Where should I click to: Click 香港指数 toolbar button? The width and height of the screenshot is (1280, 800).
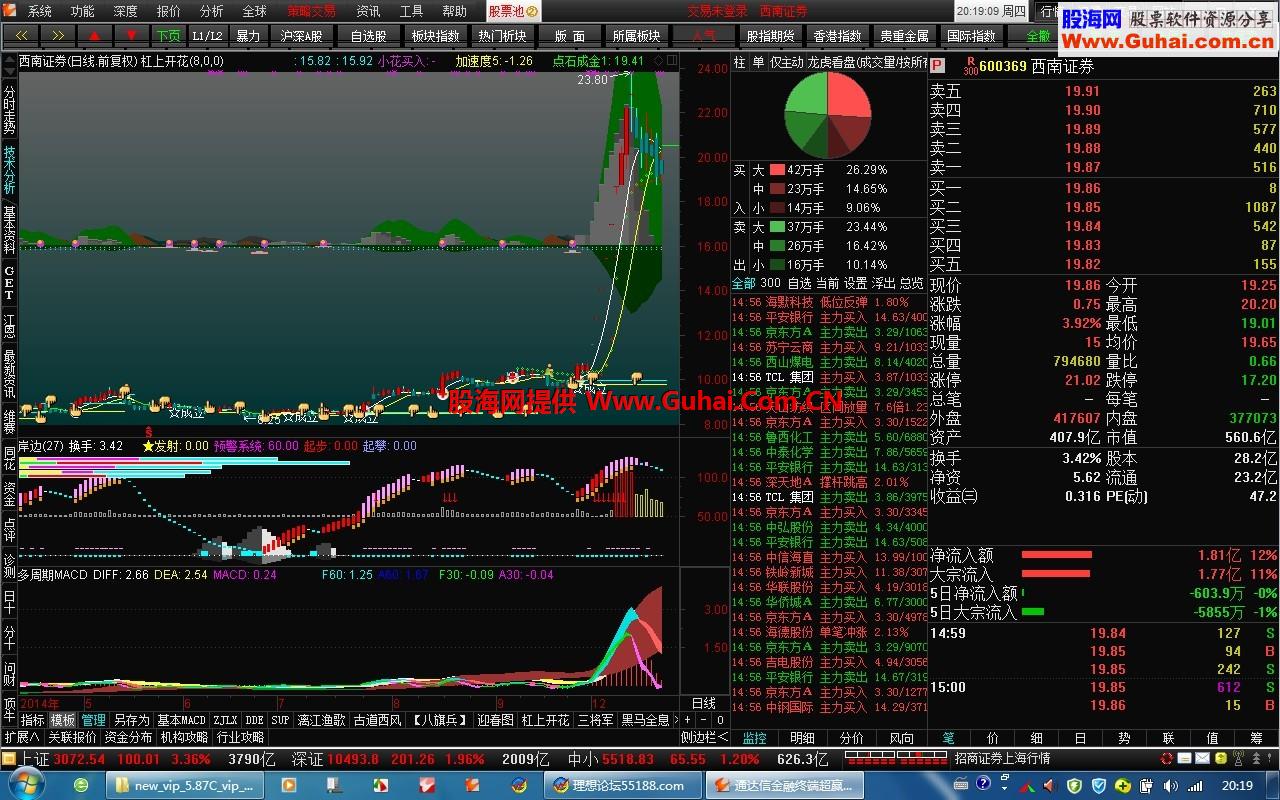click(837, 35)
